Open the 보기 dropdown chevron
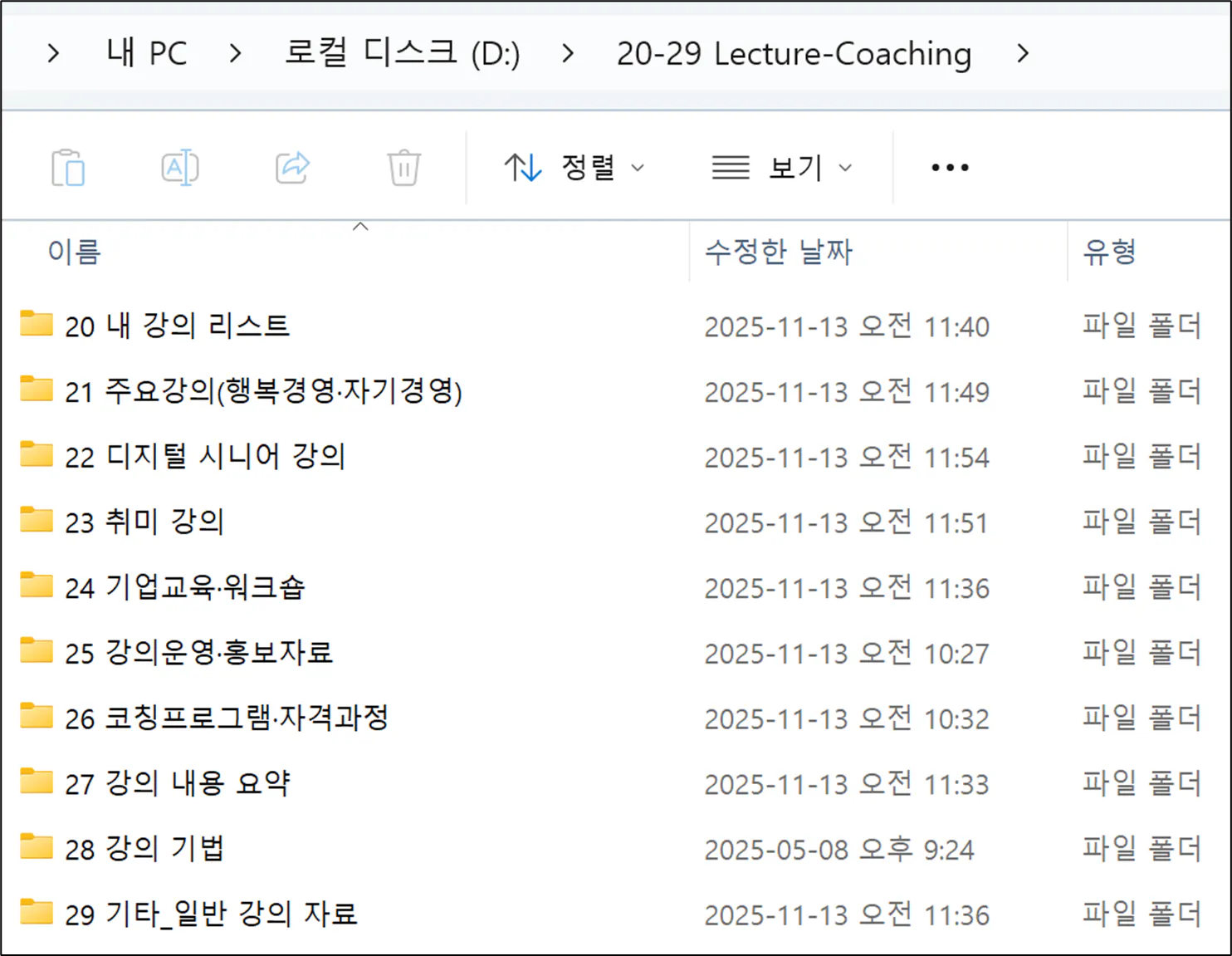The image size is (1232, 956). [x=846, y=169]
